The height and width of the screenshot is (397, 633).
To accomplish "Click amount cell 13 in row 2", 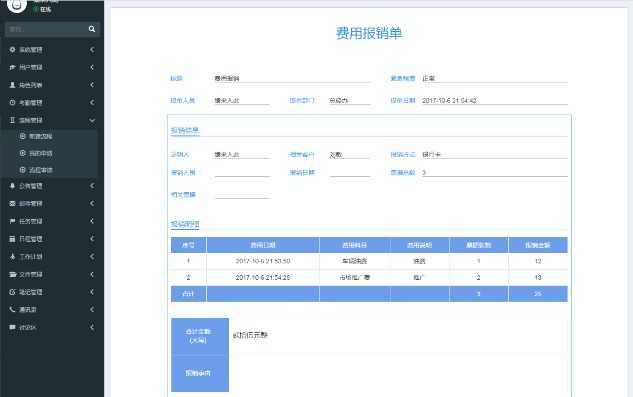I will (538, 277).
